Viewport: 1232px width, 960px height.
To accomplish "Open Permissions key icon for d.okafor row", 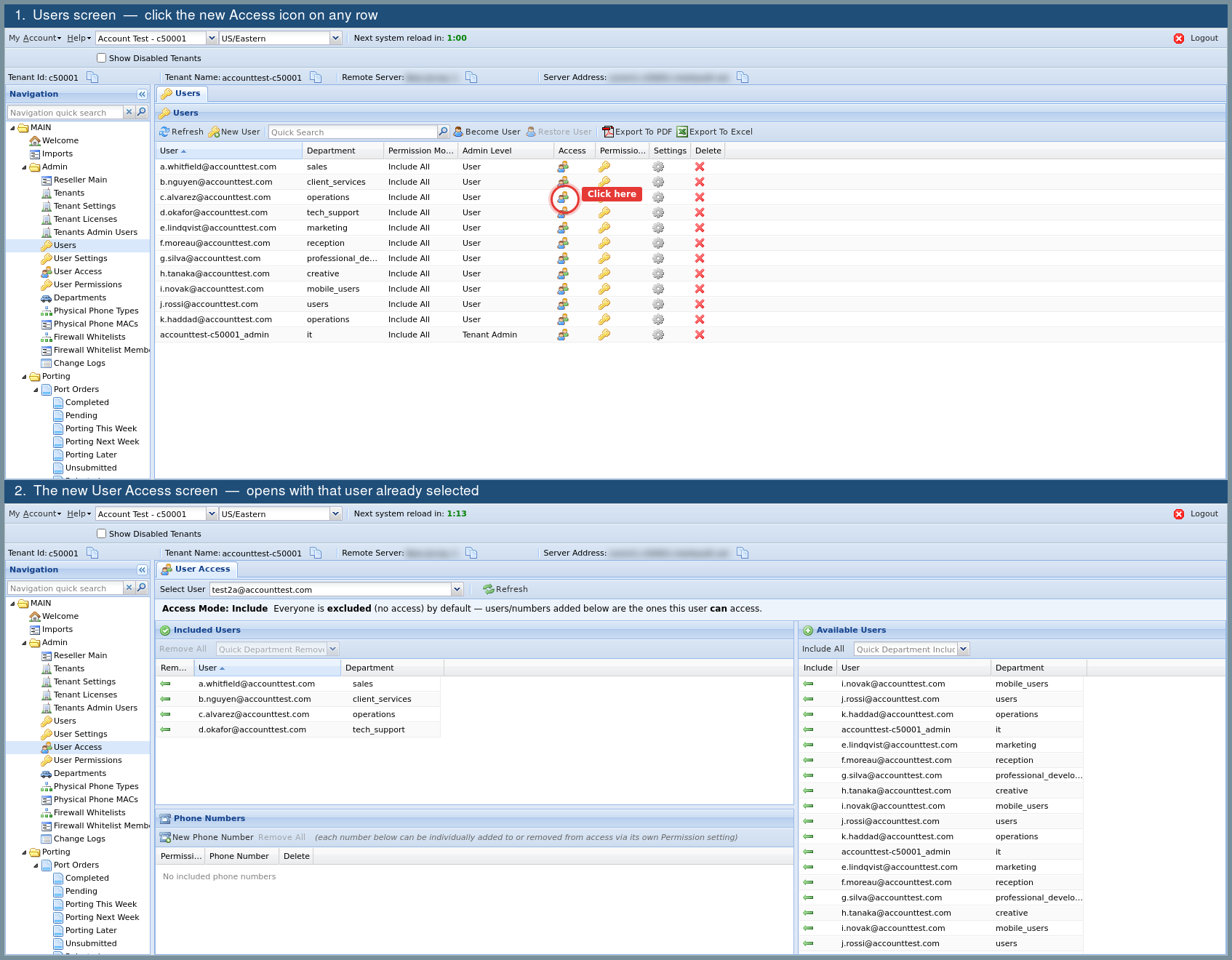I will pos(604,212).
